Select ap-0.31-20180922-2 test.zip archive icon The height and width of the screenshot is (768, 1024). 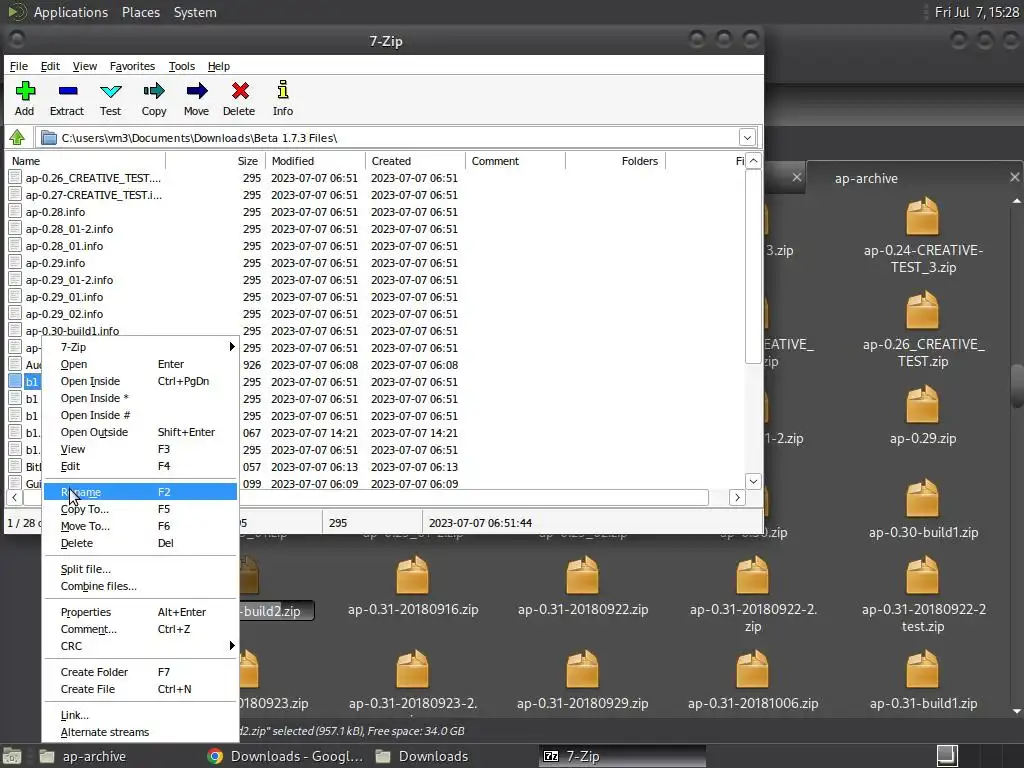coord(922,575)
